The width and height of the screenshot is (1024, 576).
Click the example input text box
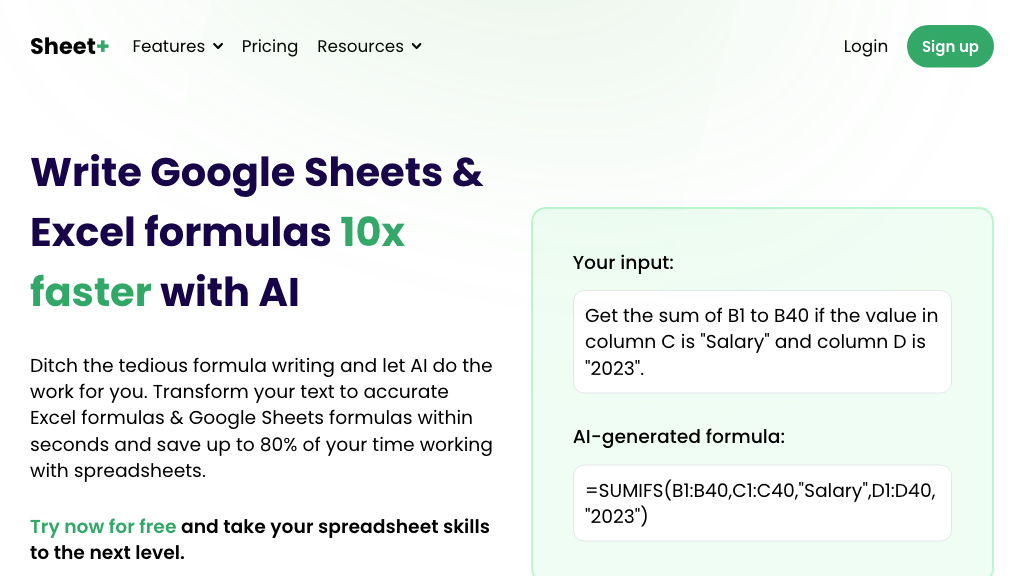tap(762, 341)
